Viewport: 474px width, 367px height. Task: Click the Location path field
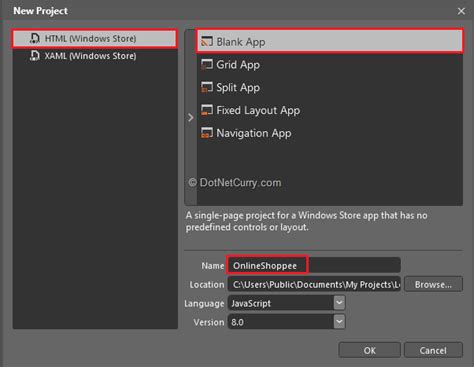314,284
